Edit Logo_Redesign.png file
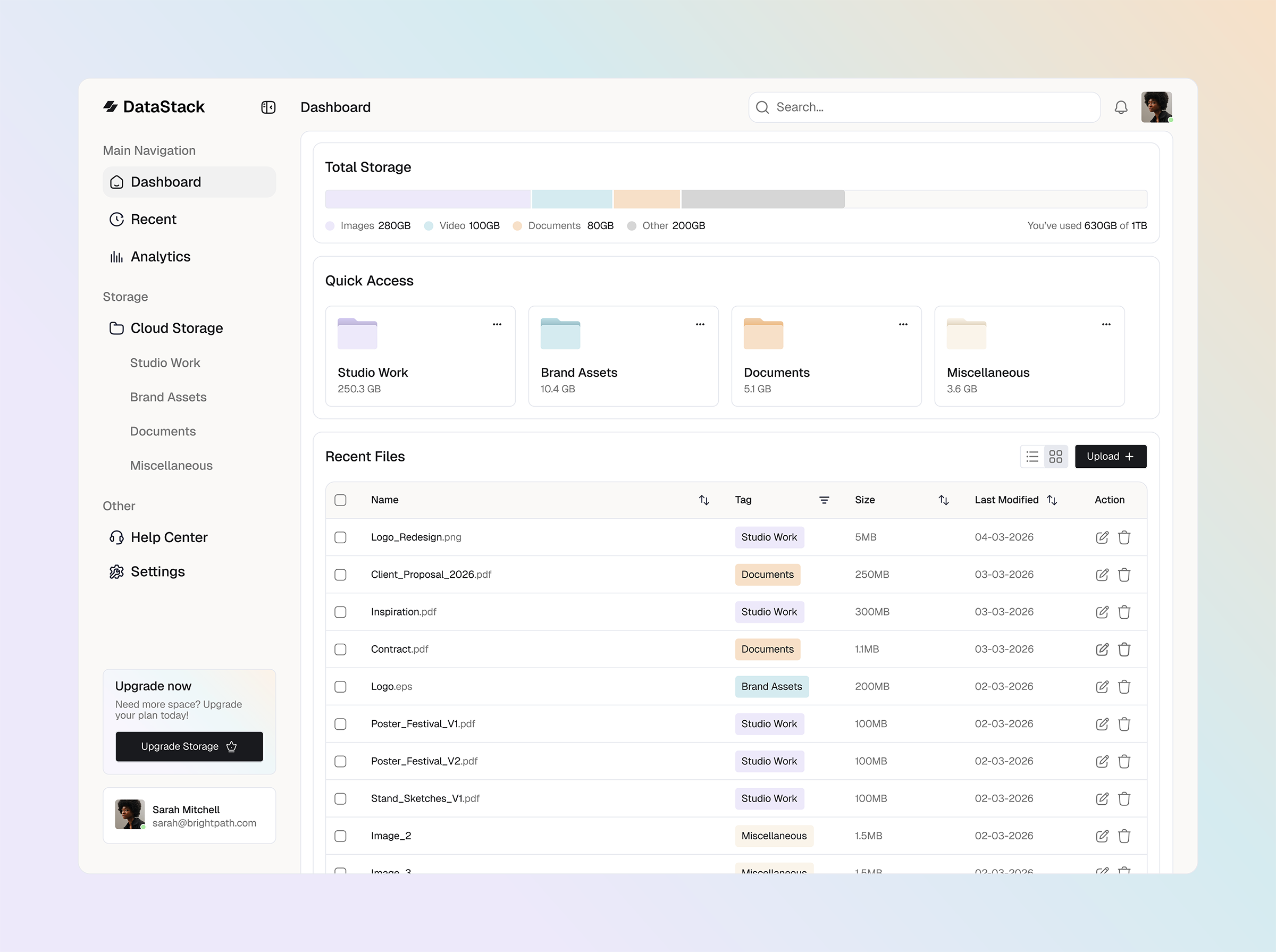Viewport: 1276px width, 952px height. pos(1102,537)
